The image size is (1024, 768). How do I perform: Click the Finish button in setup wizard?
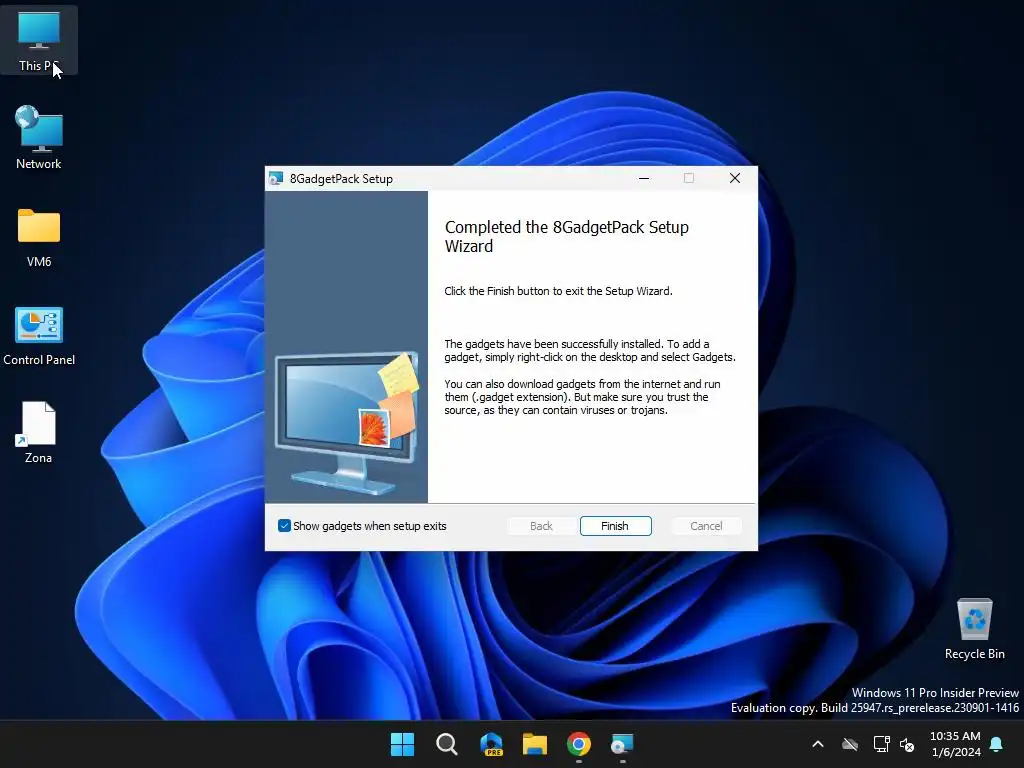[615, 526]
